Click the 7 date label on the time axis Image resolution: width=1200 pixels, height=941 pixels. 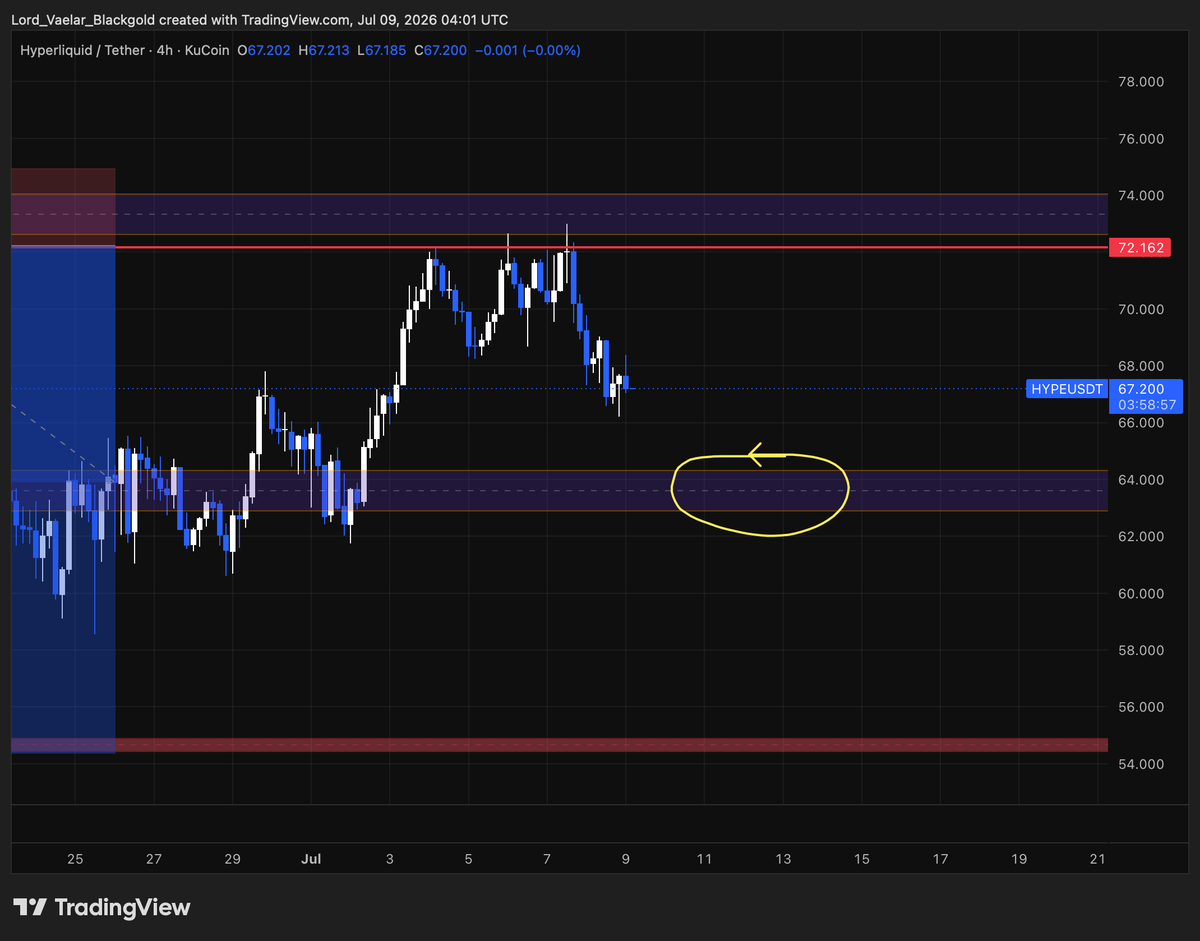pyautogui.click(x=547, y=859)
